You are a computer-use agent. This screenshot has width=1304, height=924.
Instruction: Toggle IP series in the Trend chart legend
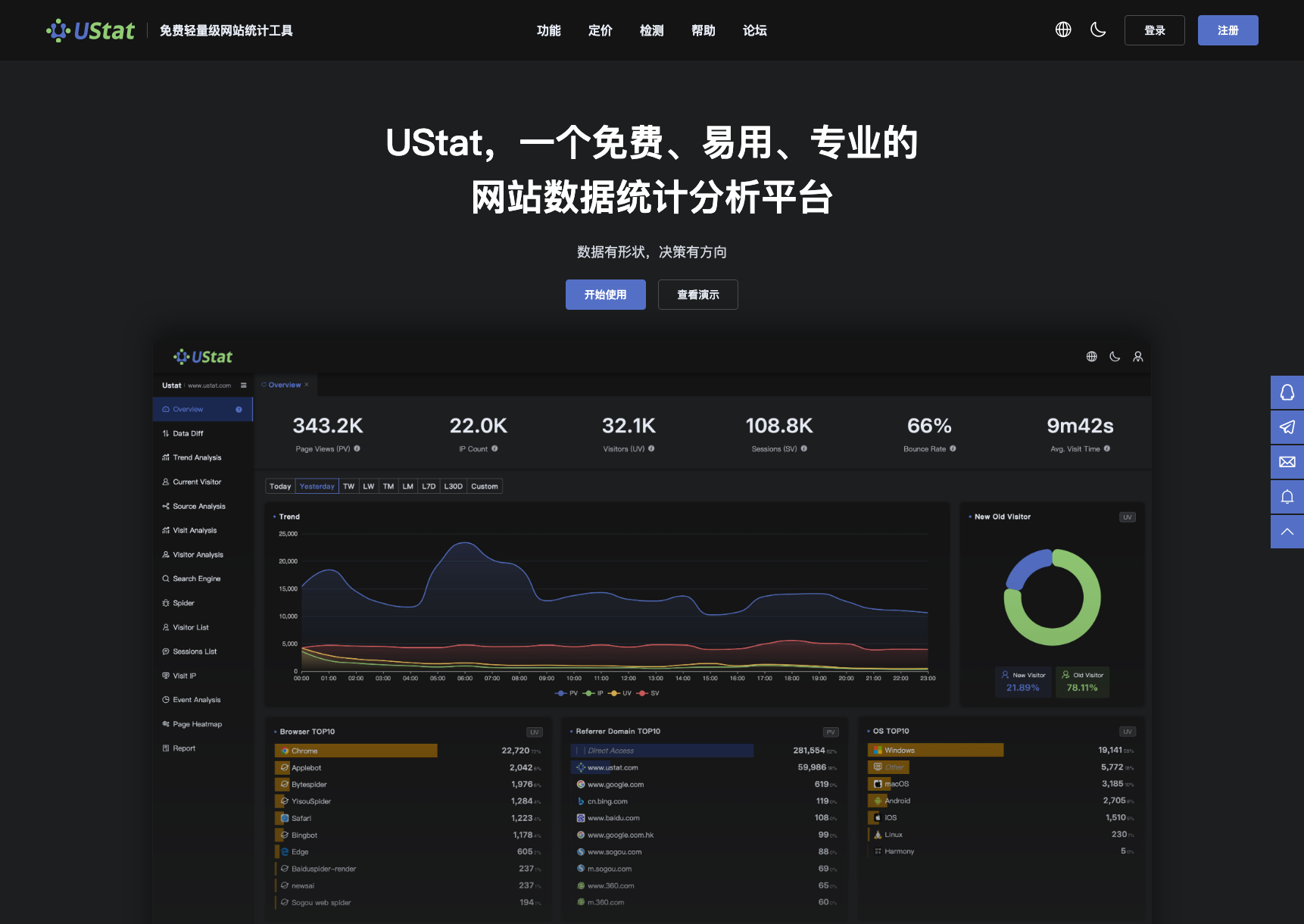coord(593,693)
